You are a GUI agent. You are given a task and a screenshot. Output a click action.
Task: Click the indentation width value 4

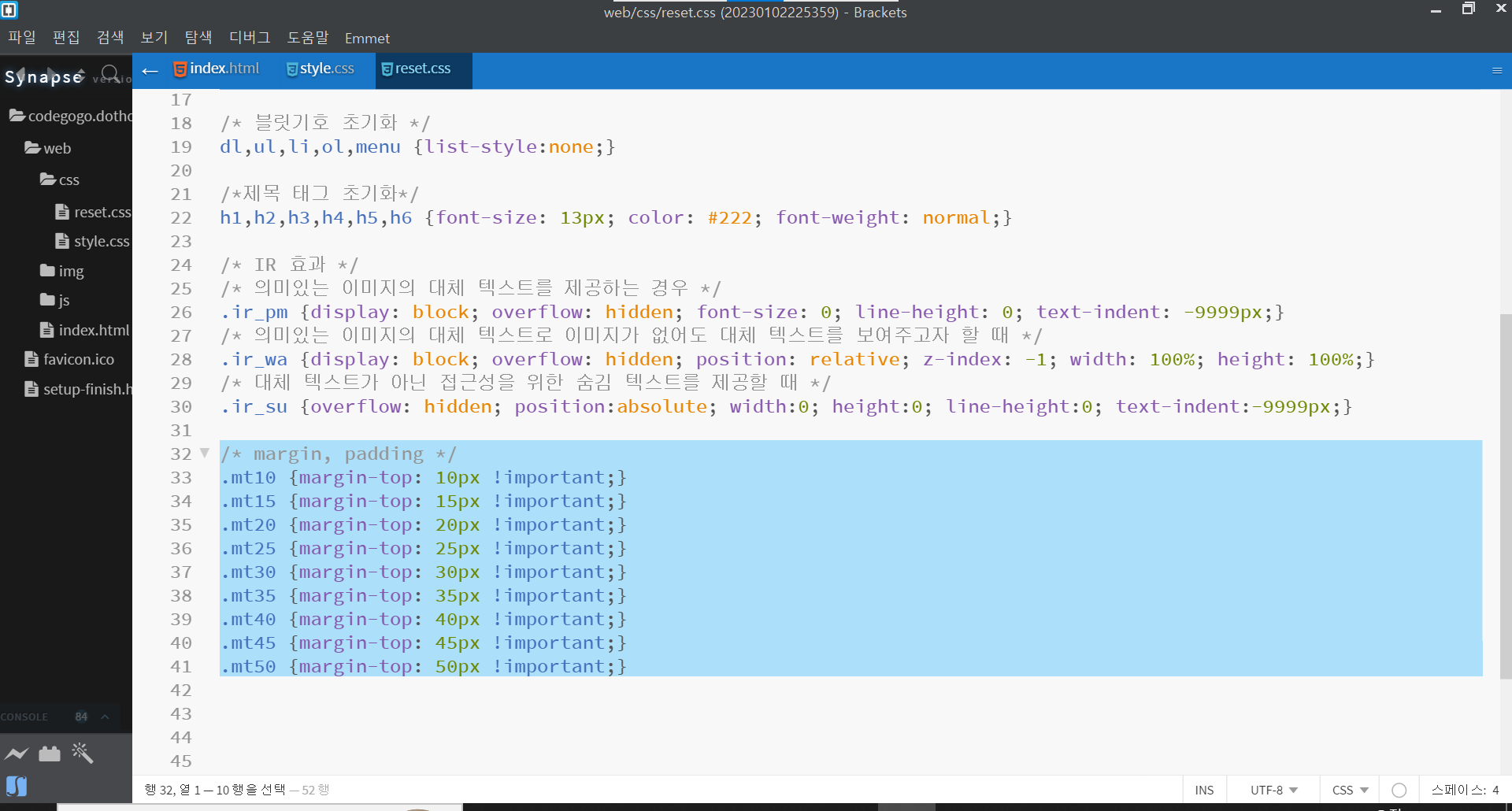[1495, 790]
